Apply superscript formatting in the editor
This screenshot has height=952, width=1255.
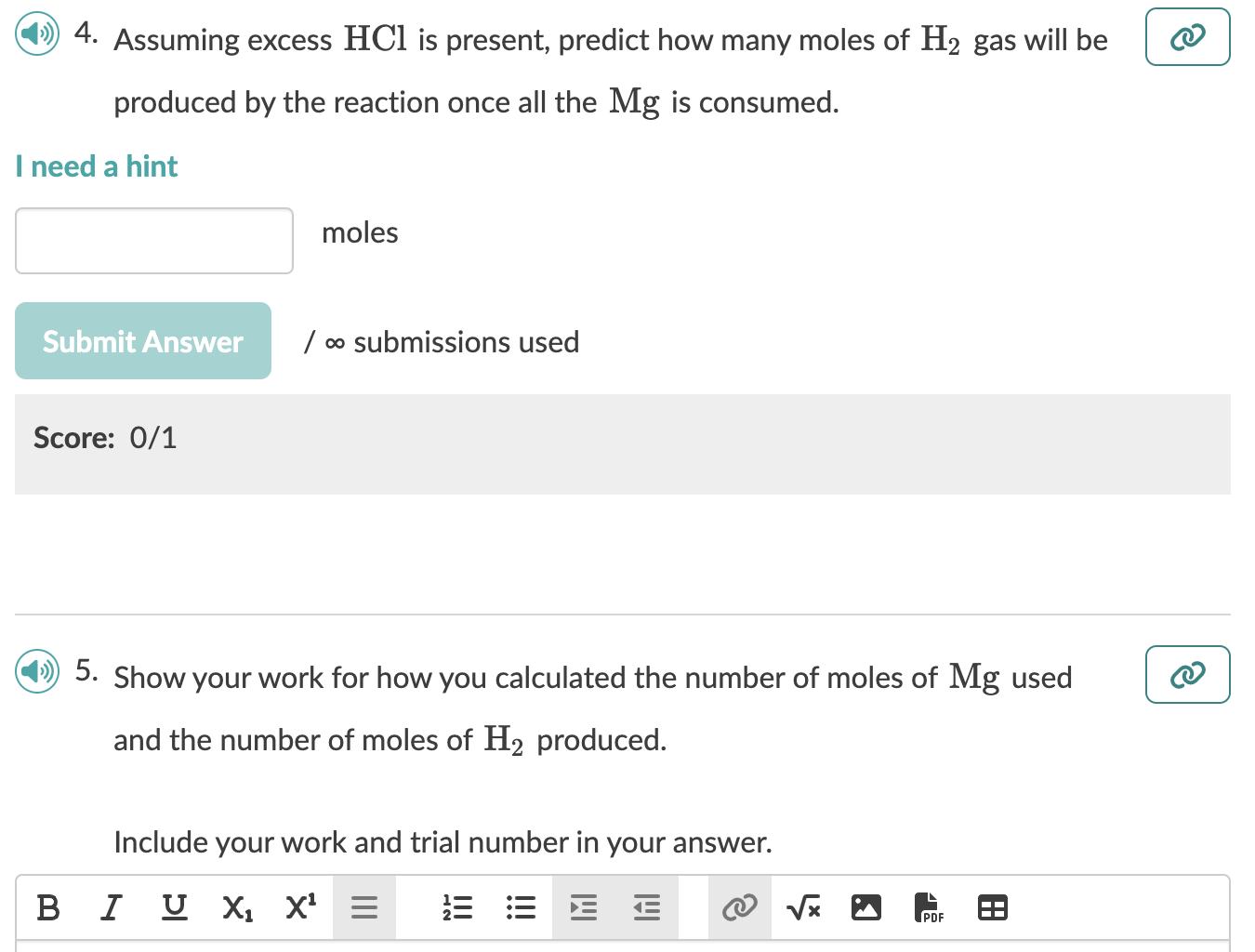(x=299, y=907)
